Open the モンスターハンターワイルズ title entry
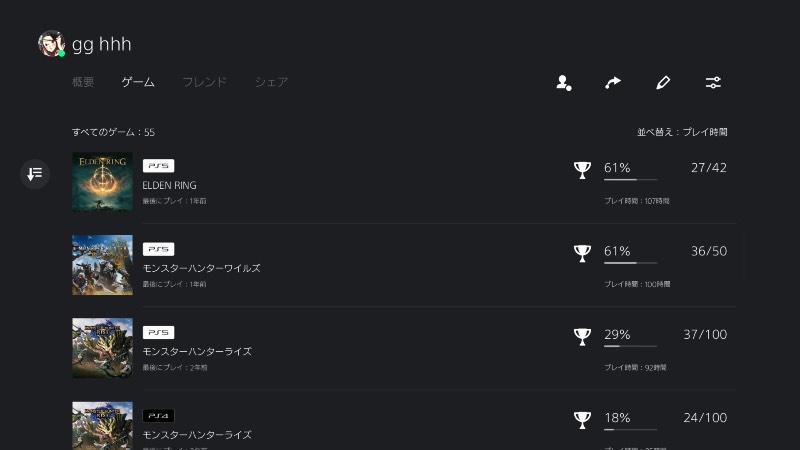Screen dimensions: 800x450 tap(202, 268)
